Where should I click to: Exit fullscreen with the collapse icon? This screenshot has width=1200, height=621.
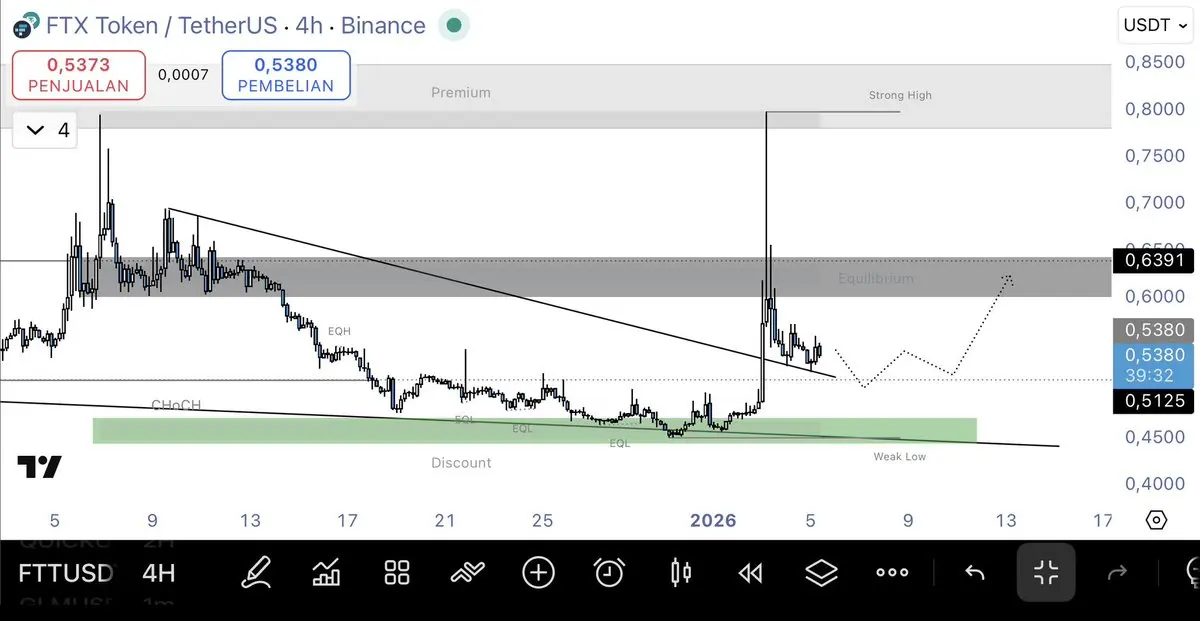pyautogui.click(x=1046, y=572)
